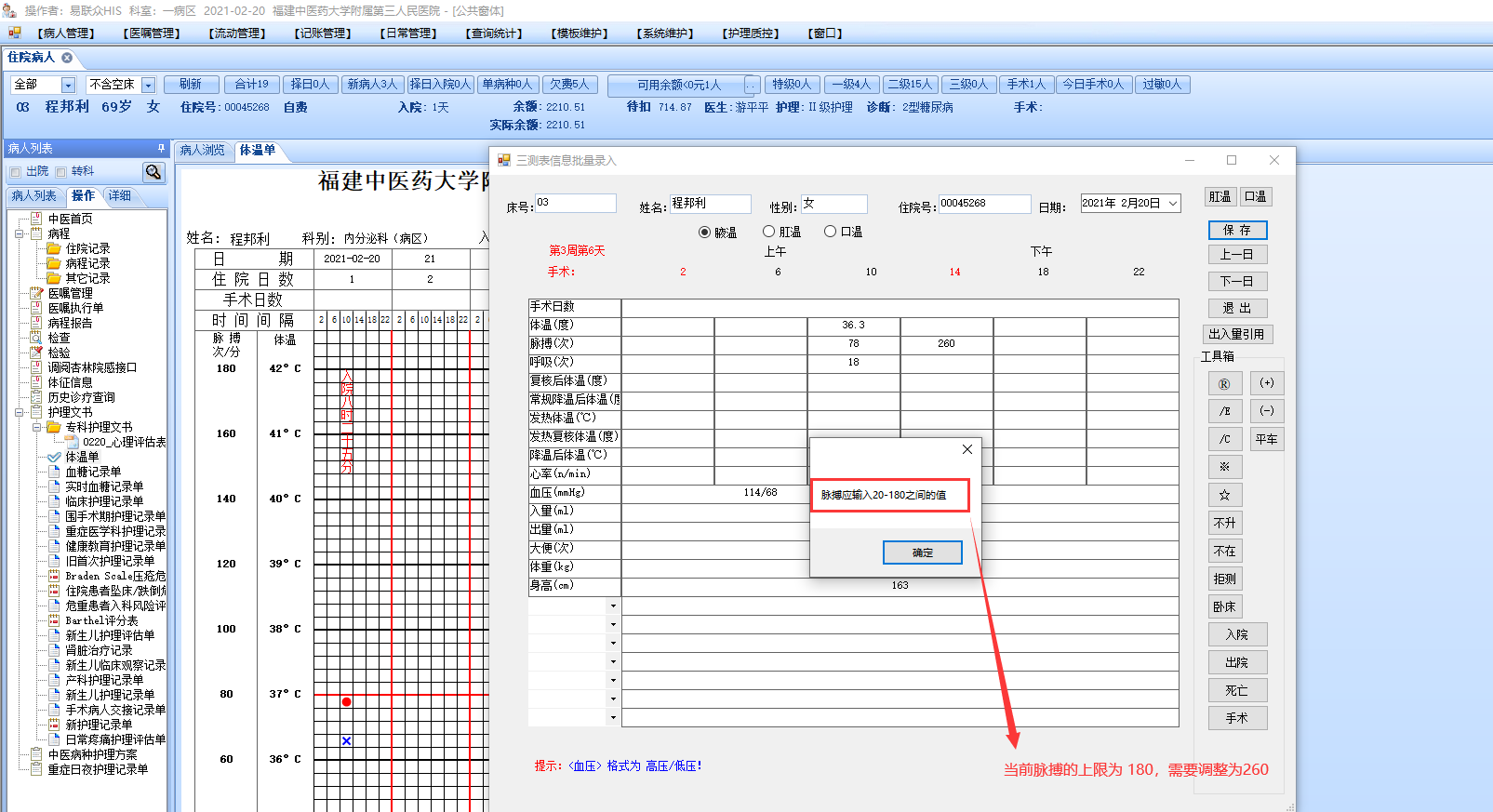Select the 腋温 radio button
Viewport: 1493px width, 812px height.
[x=704, y=233]
